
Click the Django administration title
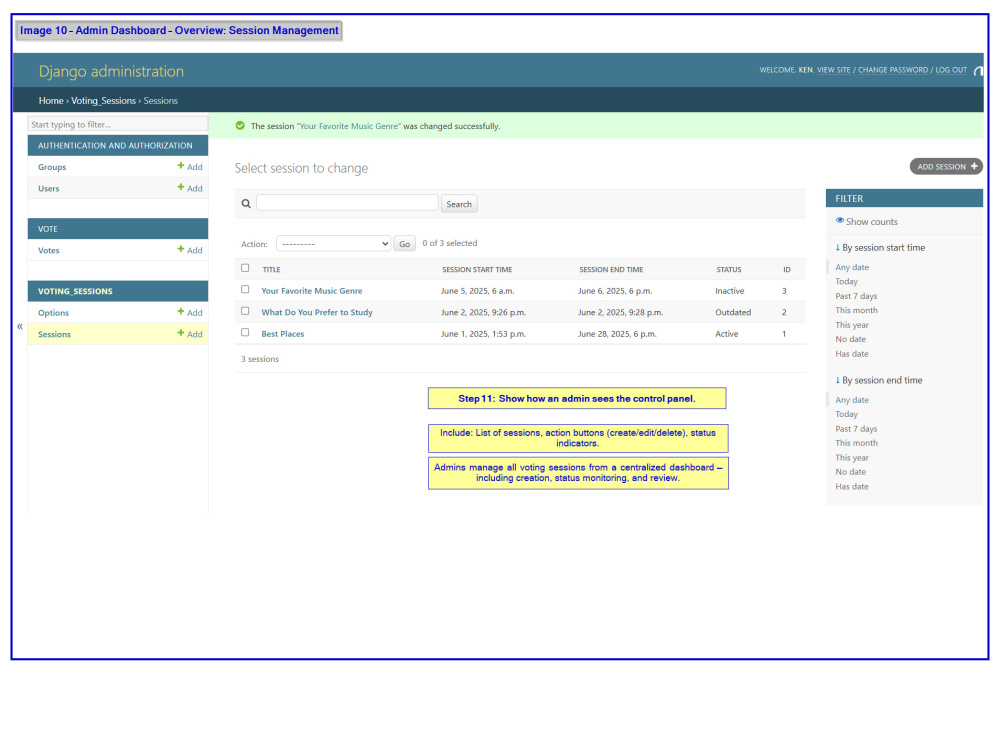coord(111,71)
